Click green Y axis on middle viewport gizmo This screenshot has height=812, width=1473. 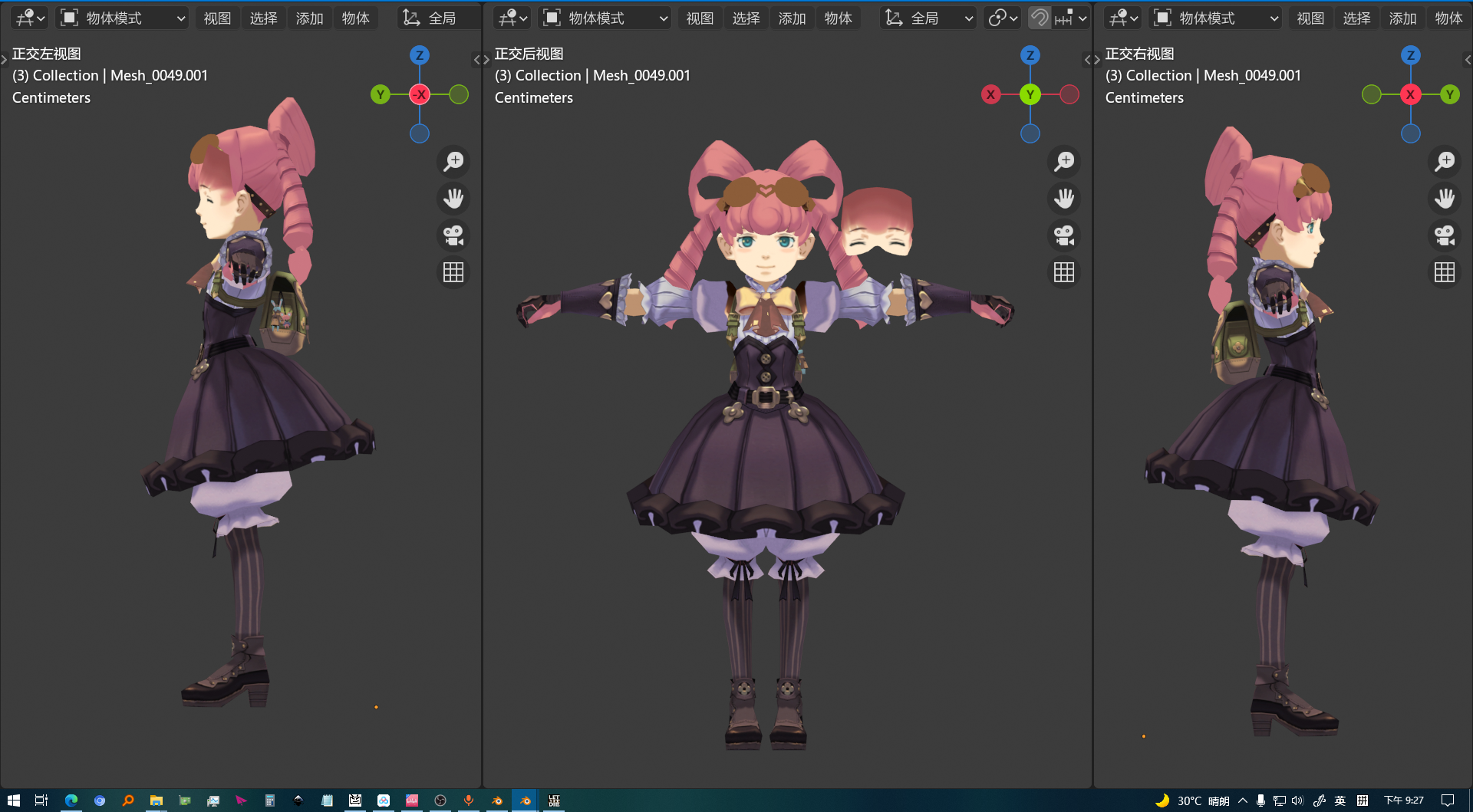click(x=1030, y=94)
